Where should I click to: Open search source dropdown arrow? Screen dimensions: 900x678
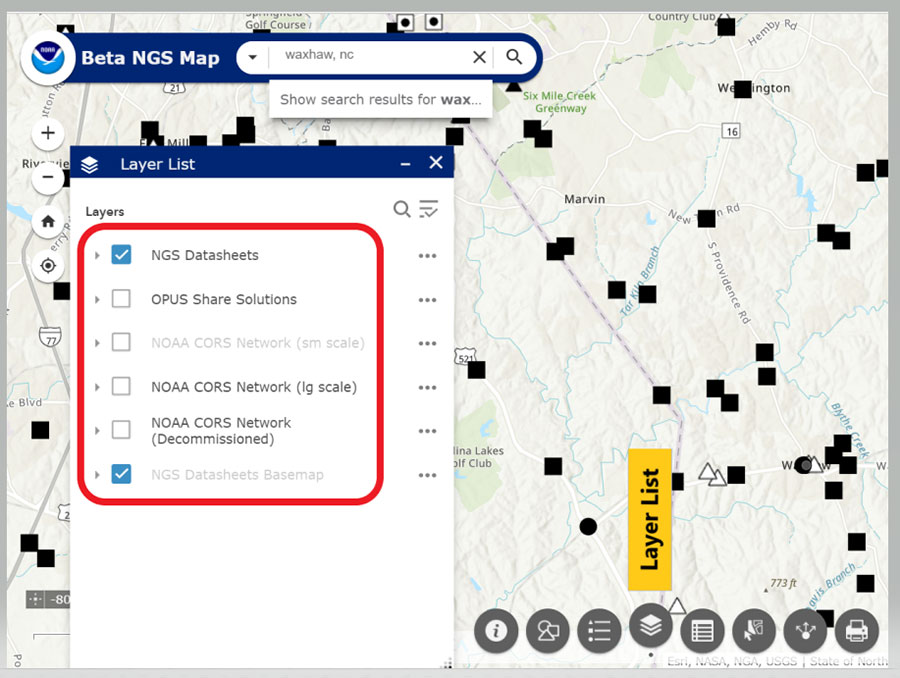click(x=254, y=57)
